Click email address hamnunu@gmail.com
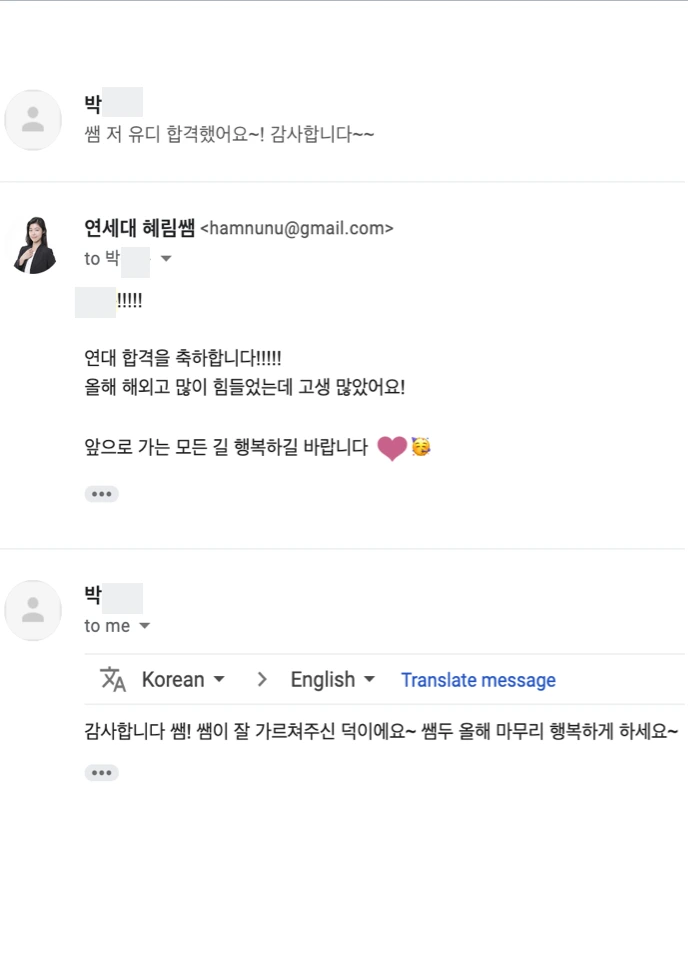The width and height of the screenshot is (688, 964). [x=297, y=228]
